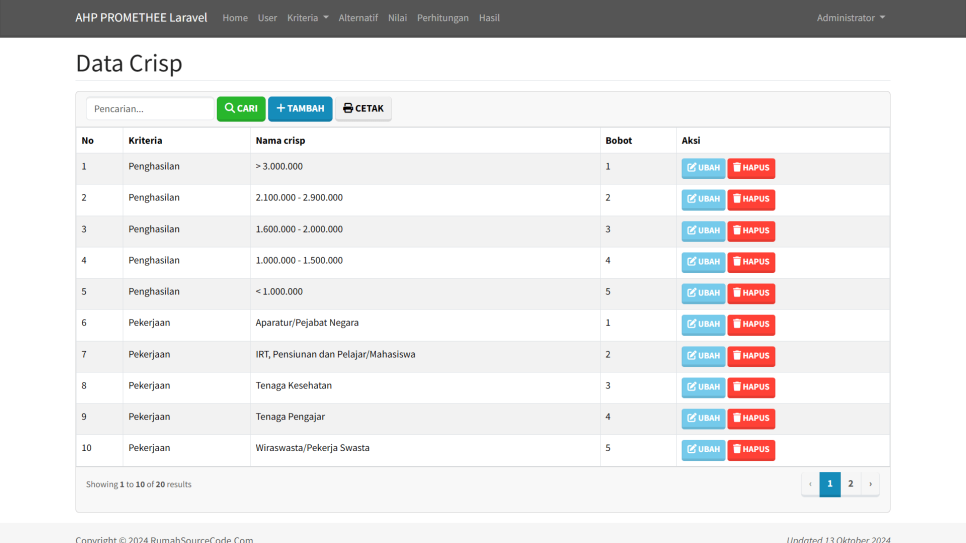Viewport: 966px width, 543px height.
Task: Open the User menu item
Action: [267, 18]
